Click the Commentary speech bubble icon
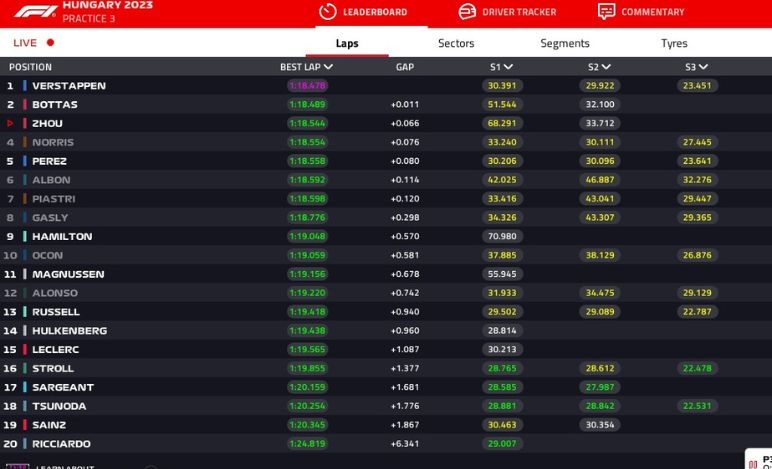 pyautogui.click(x=606, y=12)
